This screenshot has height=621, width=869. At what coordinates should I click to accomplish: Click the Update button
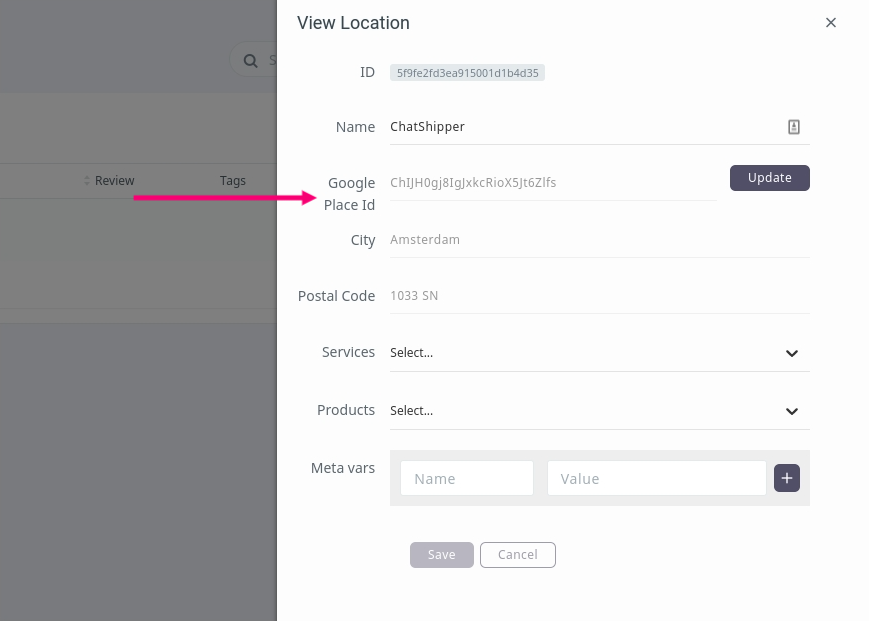769,178
